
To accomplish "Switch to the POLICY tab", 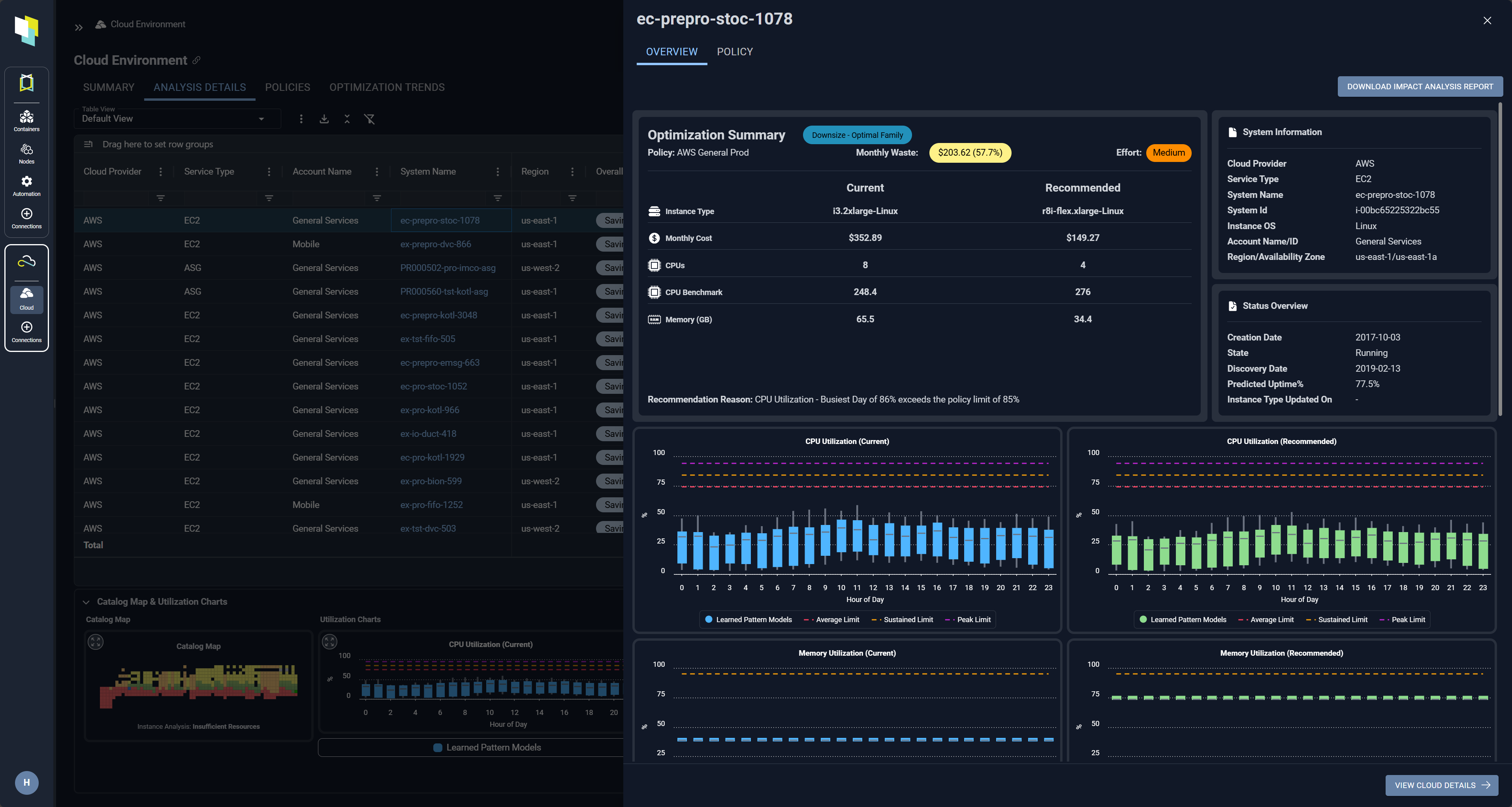I will pyautogui.click(x=734, y=52).
